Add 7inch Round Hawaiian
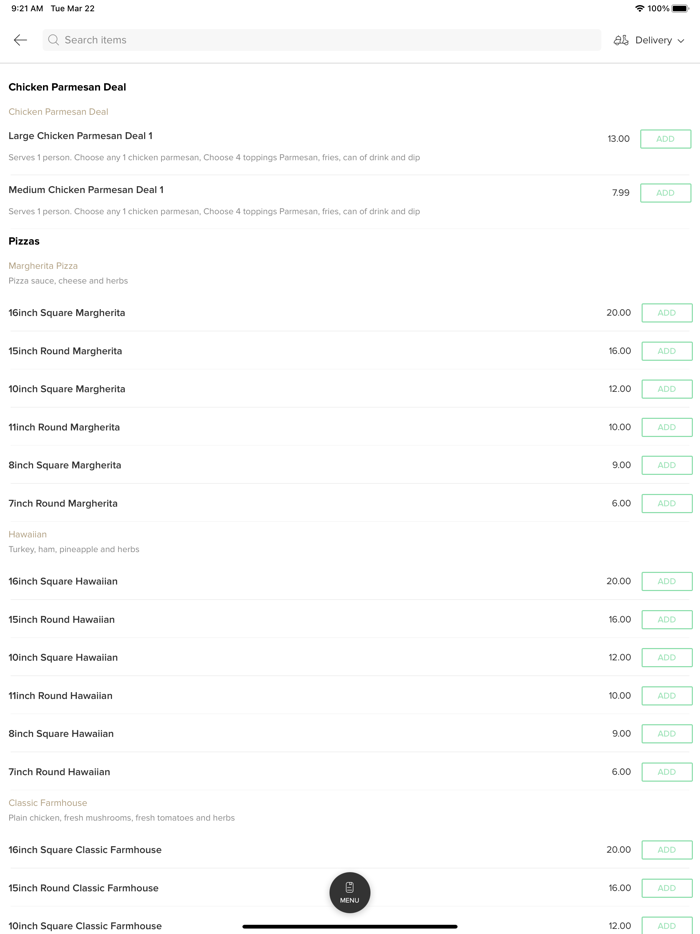Screen dimensions: 700x934 pyautogui.click(x=667, y=772)
